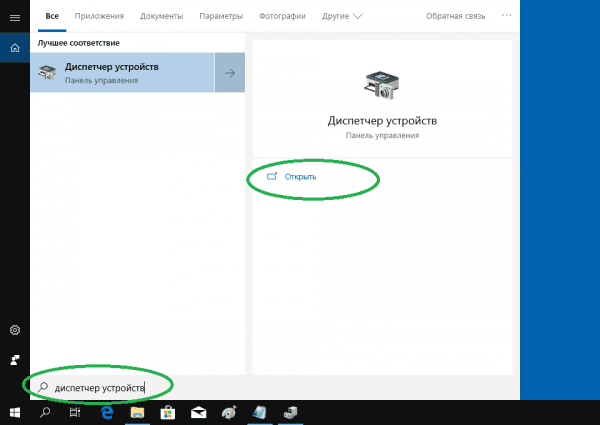Image resolution: width=600 pixels, height=425 pixels.
Task: Click Открыть to launch Device Manager
Action: 292,177
